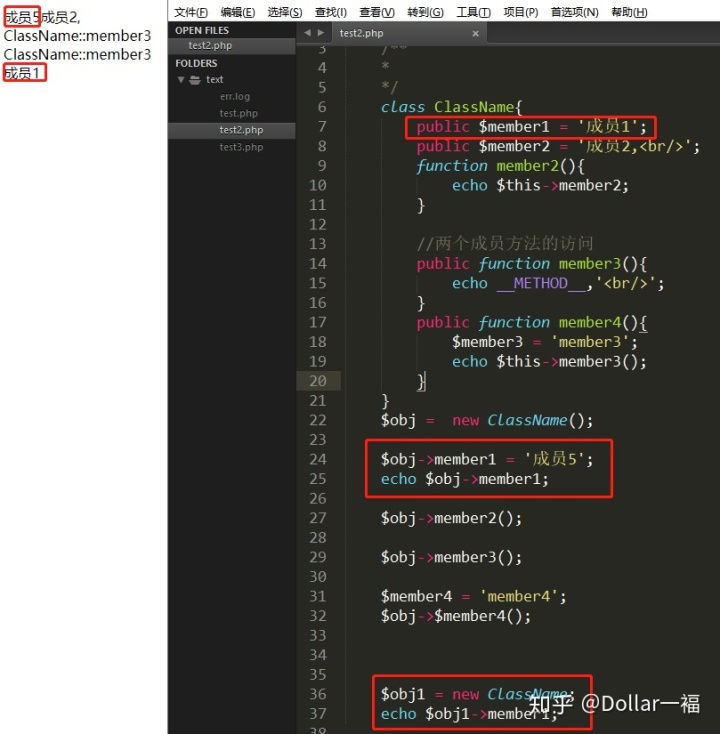This screenshot has height=734, width=720.
Task: Click 'function member2(){' on line 9
Action: tap(500, 166)
